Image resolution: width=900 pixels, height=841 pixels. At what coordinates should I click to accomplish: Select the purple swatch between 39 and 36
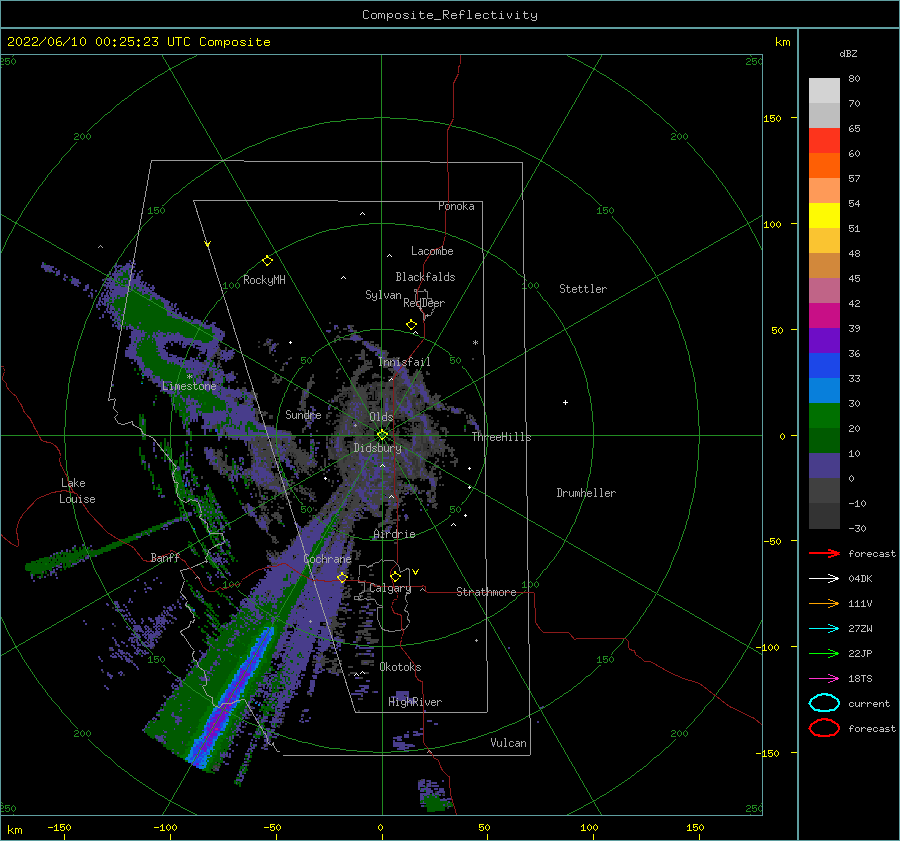(824, 340)
